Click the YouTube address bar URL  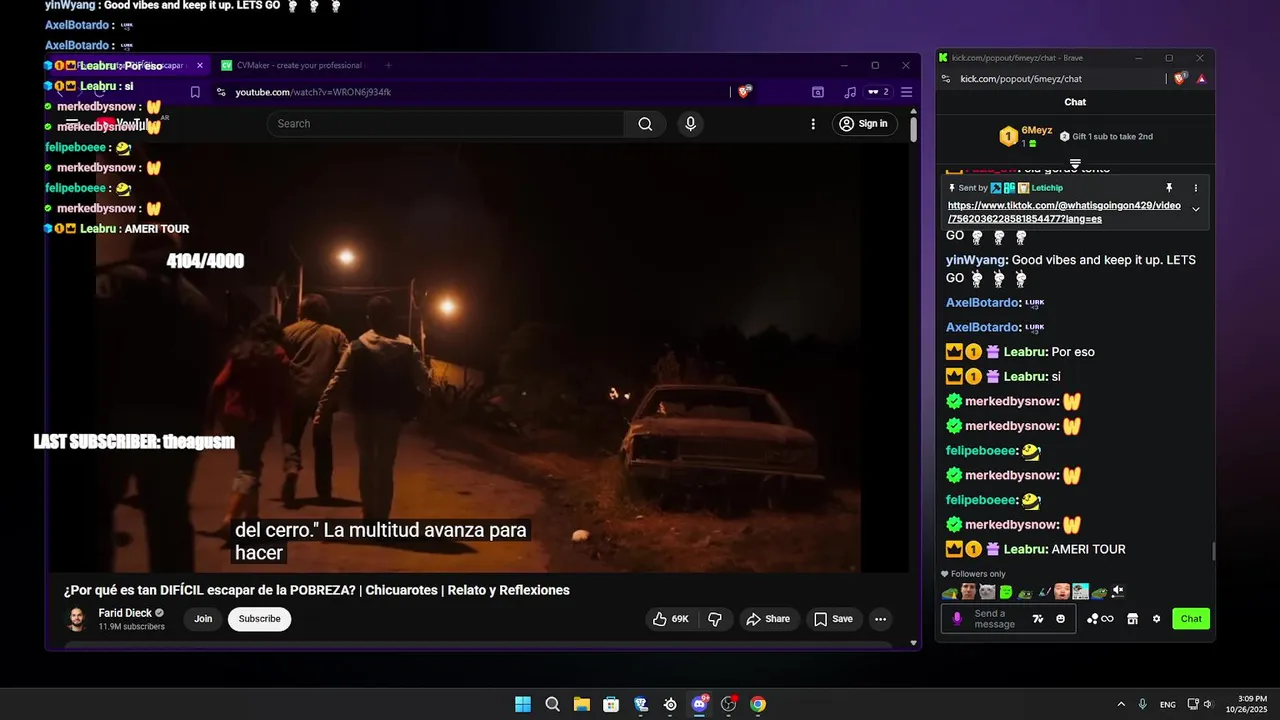[x=313, y=92]
